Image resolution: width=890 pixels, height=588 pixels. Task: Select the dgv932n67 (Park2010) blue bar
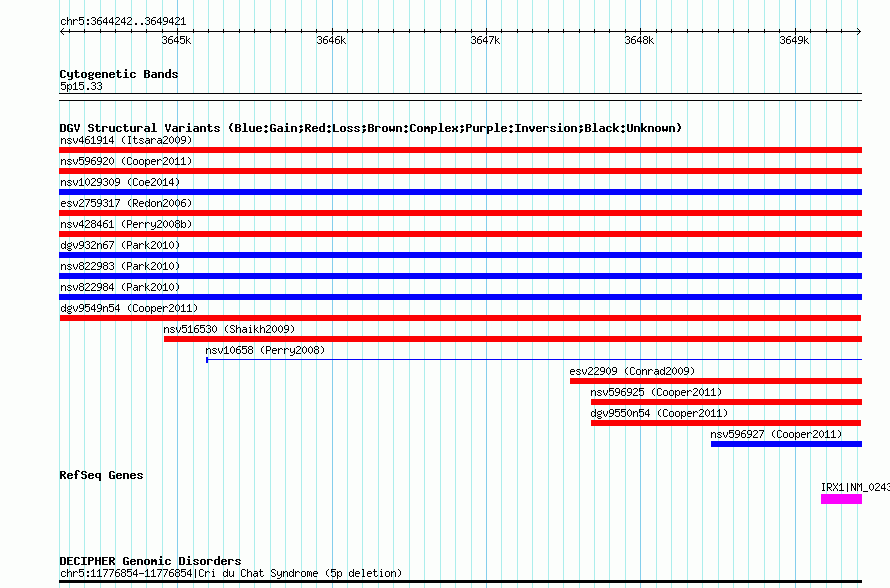460,255
